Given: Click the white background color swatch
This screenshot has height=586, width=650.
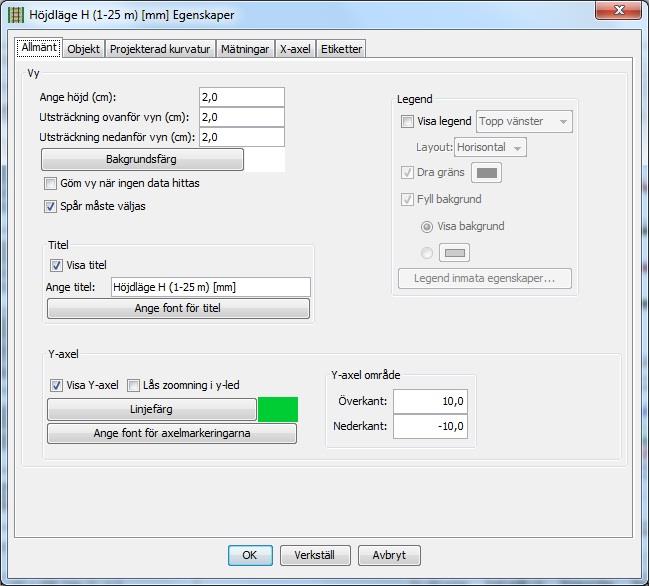Looking at the screenshot, I should coord(264,160).
